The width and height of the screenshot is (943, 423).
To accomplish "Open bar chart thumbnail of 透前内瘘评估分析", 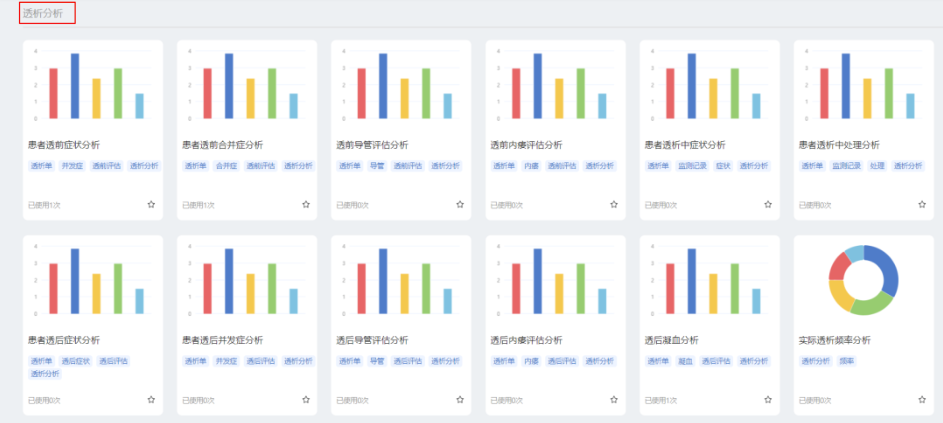I will point(555,85).
